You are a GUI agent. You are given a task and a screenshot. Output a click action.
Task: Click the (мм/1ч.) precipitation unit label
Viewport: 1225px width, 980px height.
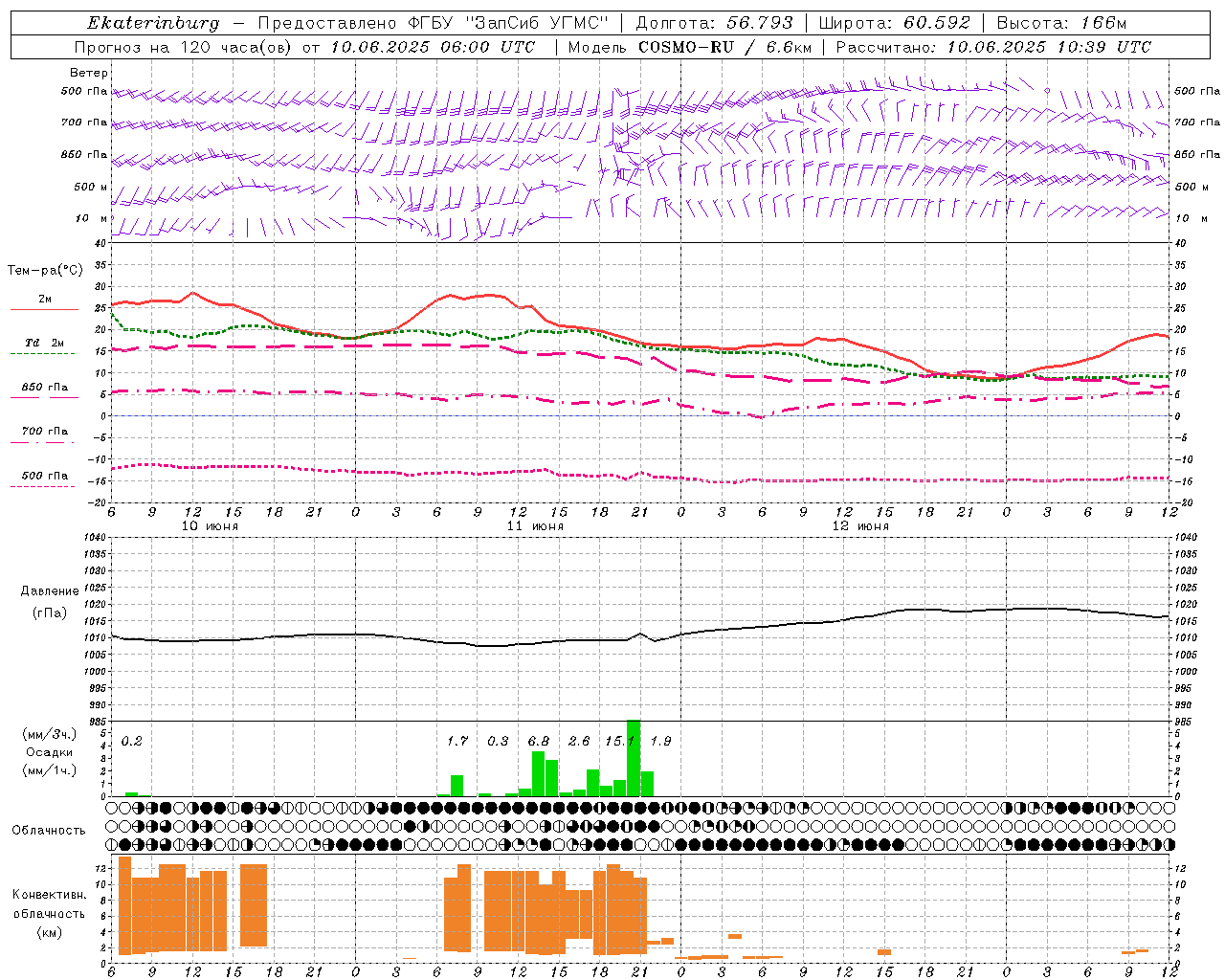pos(50,770)
